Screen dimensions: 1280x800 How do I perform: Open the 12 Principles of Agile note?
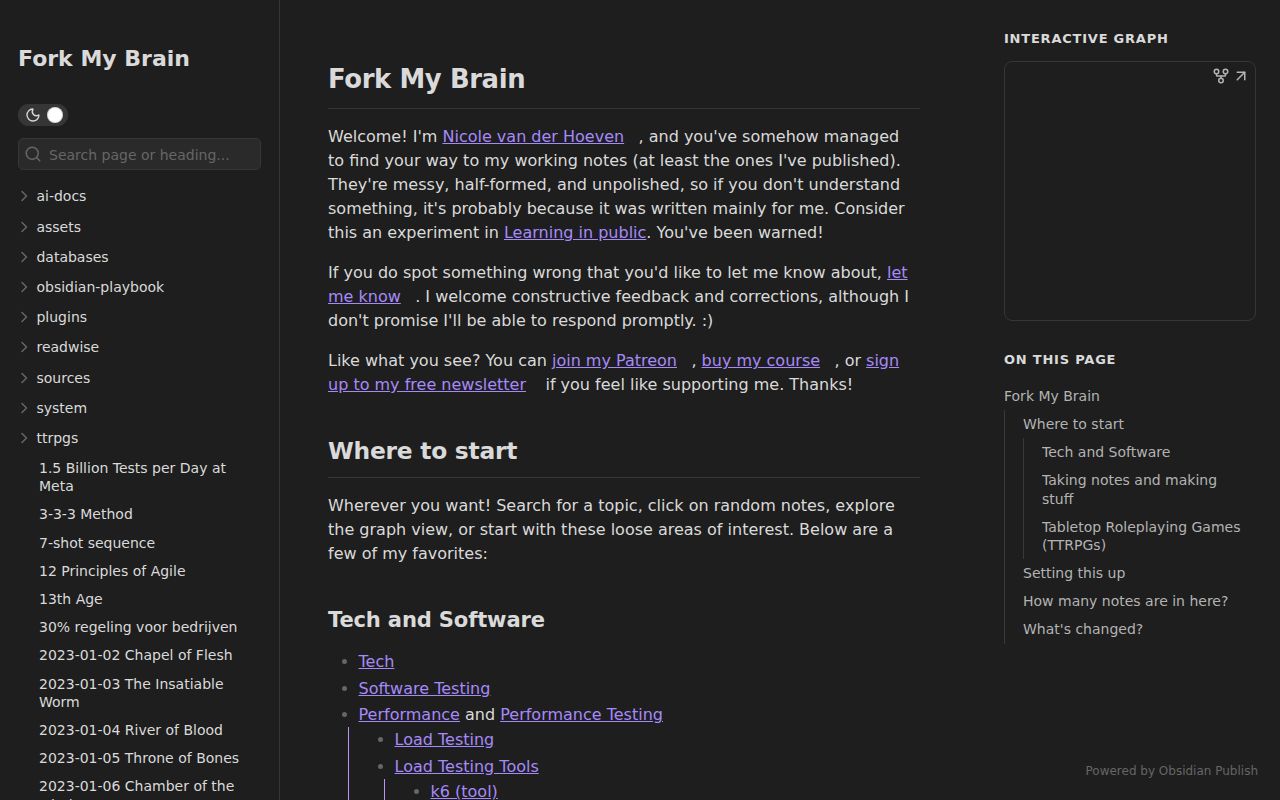(x=112, y=571)
